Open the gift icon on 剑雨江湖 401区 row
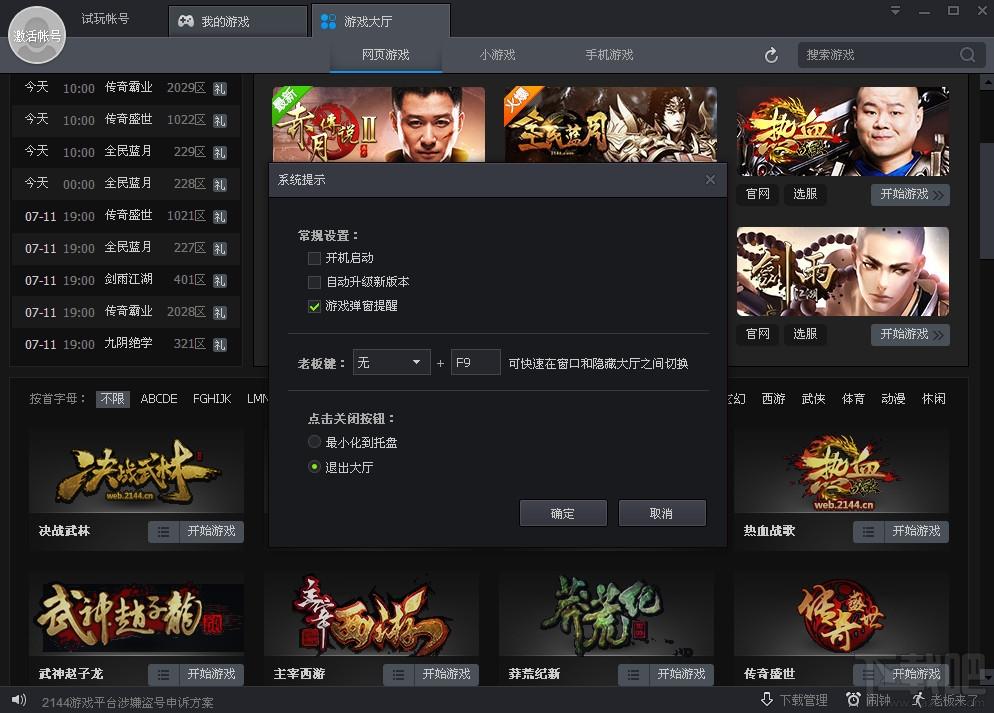This screenshot has height=713, width=994. [219, 281]
